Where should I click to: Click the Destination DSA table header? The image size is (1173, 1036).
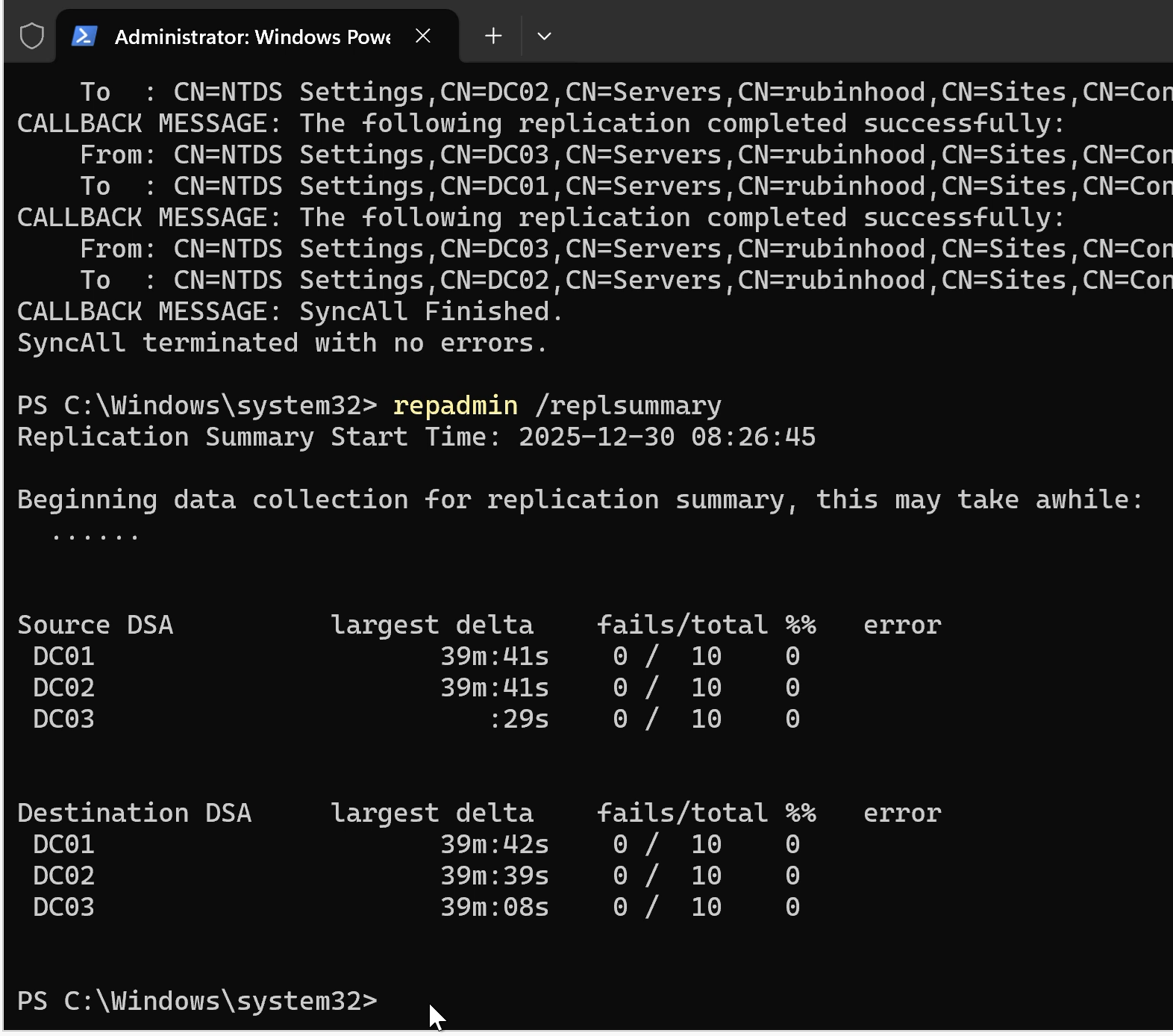tap(134, 813)
